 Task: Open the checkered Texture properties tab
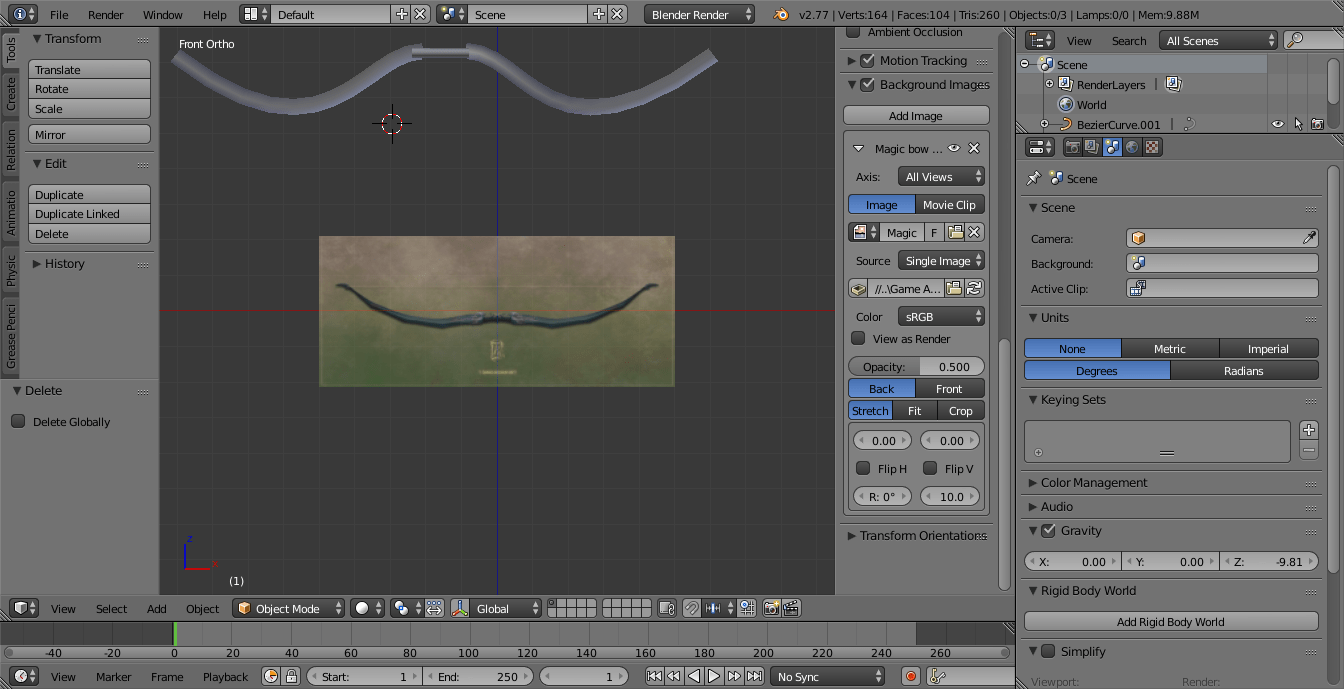(1153, 146)
